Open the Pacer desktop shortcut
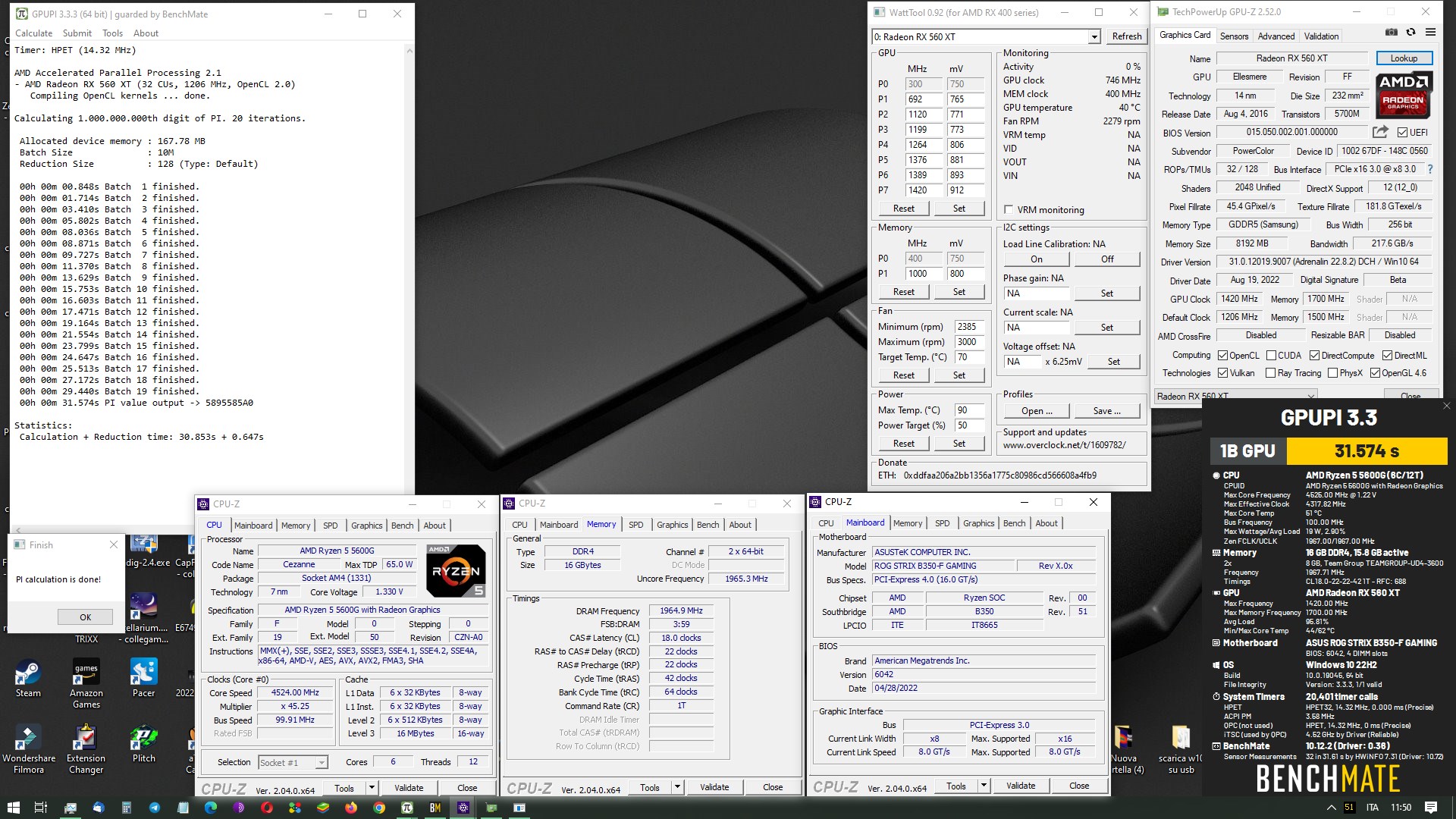The width and height of the screenshot is (1456, 819). (143, 679)
